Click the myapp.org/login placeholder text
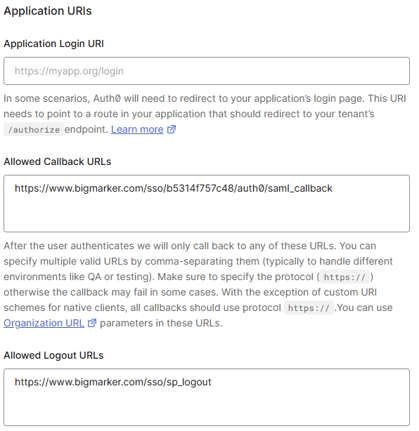This screenshot has width=419, height=431. (x=69, y=71)
